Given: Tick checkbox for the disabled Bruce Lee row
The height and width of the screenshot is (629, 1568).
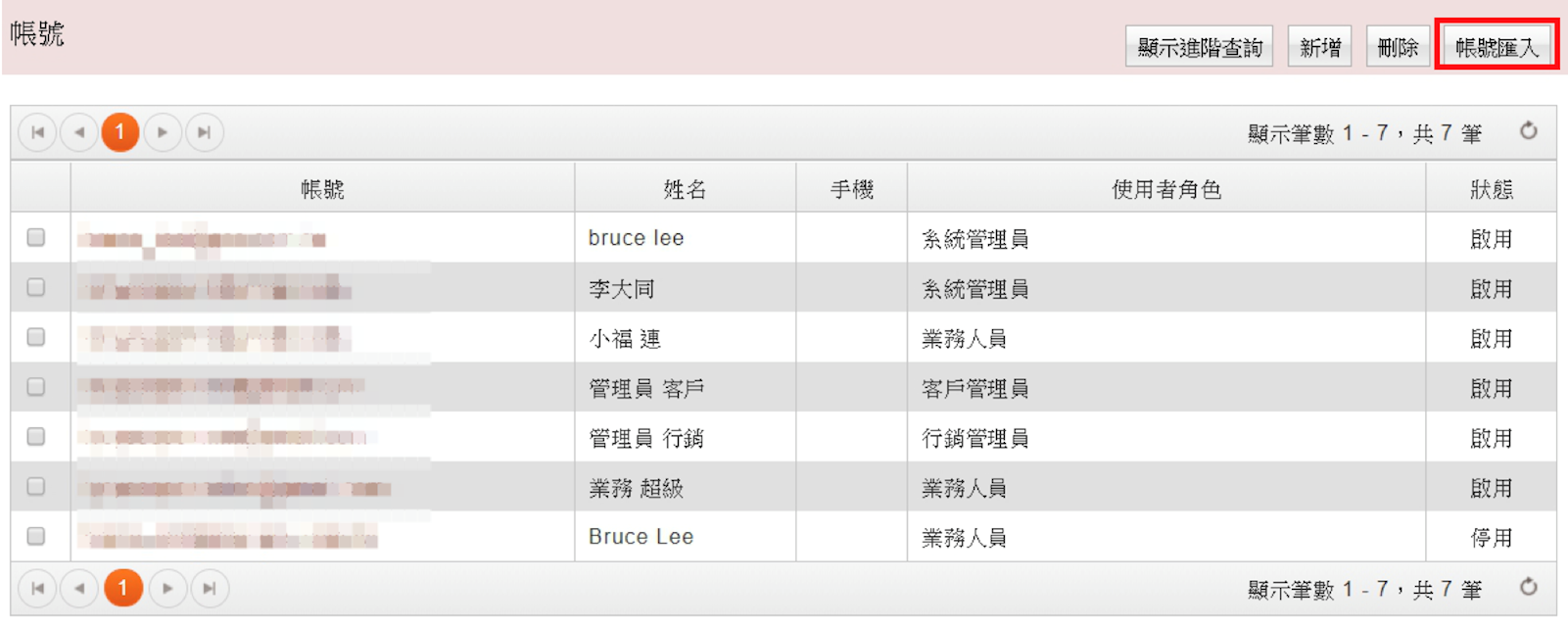Looking at the screenshot, I should click(36, 536).
